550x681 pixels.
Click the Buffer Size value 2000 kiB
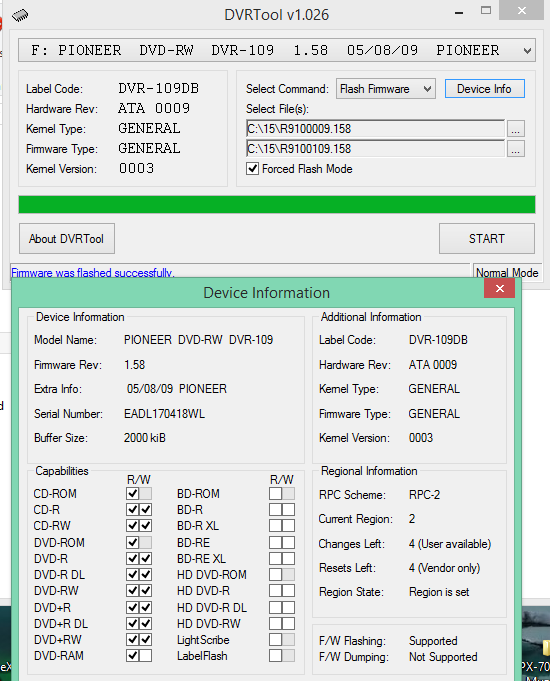[145, 437]
